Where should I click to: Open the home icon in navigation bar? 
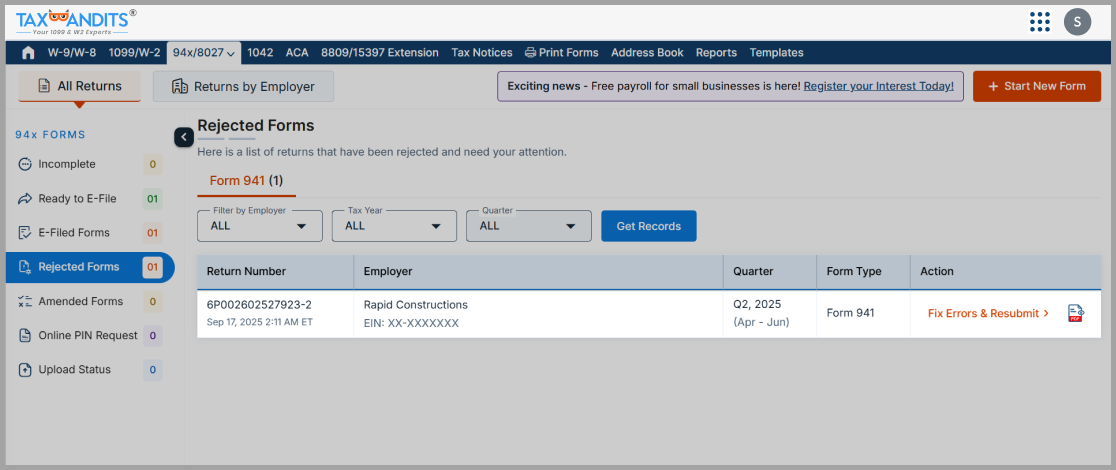pos(28,53)
